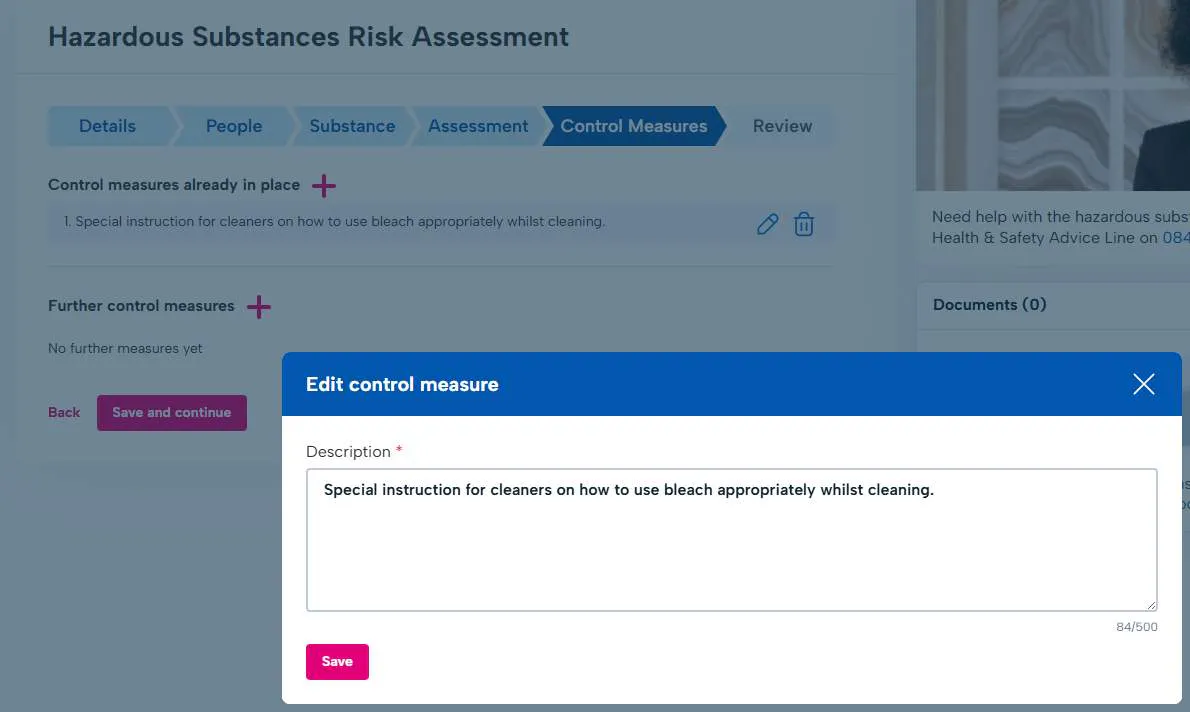
Task: Open the Documents (0) panel header
Action: pos(990,305)
